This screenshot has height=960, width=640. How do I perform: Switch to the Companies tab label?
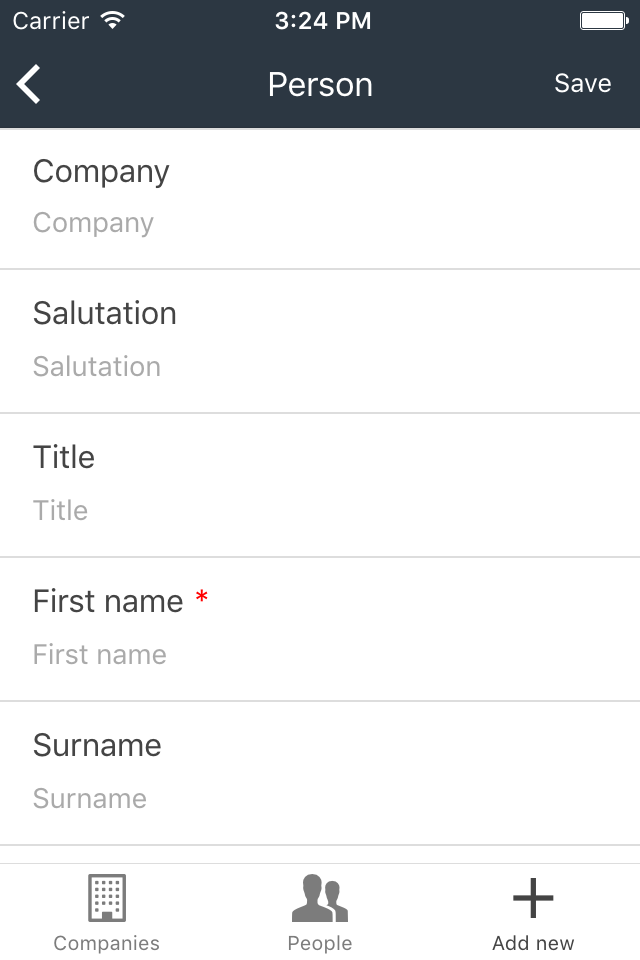click(x=107, y=943)
